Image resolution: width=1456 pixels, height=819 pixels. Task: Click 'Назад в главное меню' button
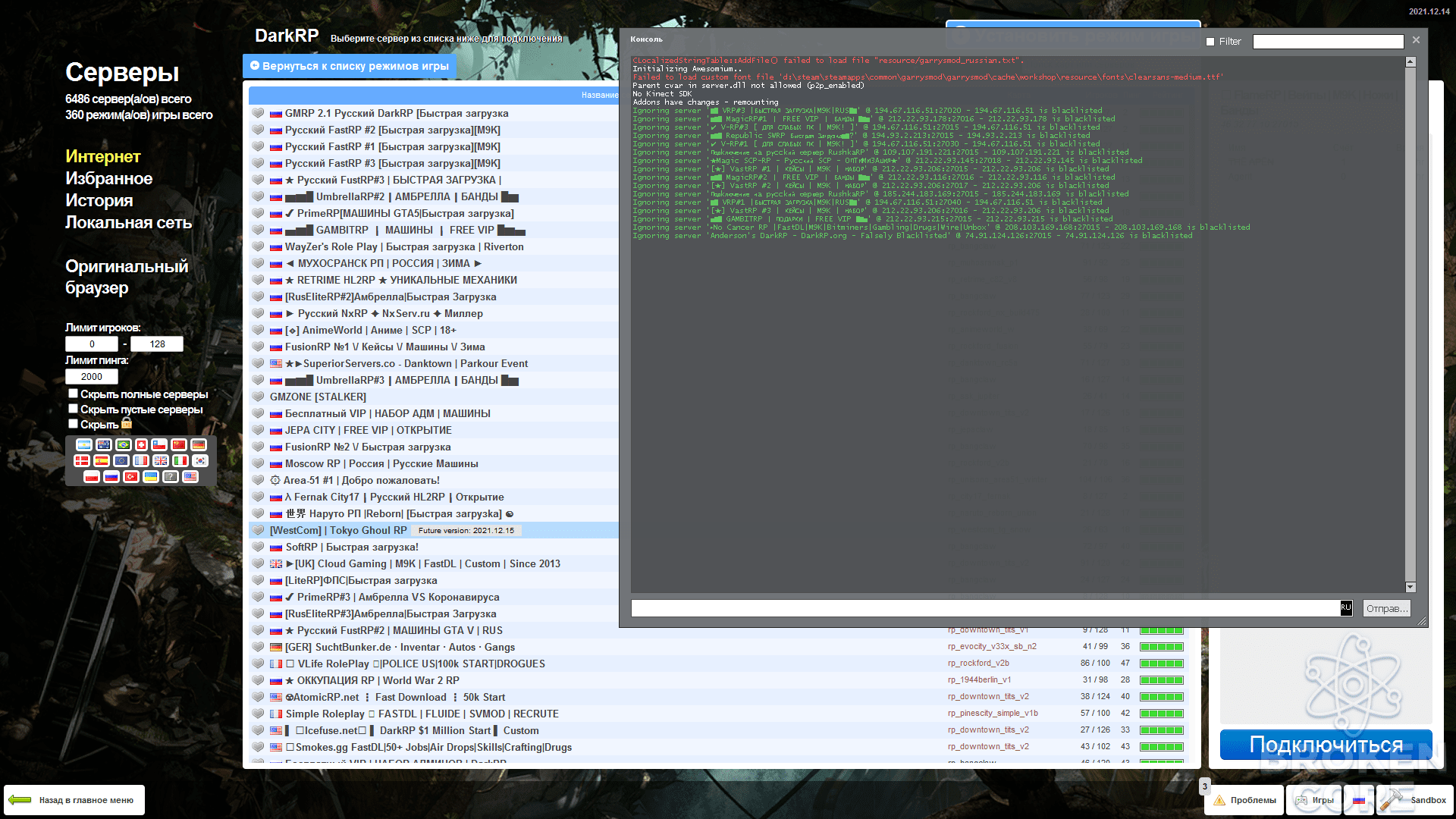[x=74, y=800]
